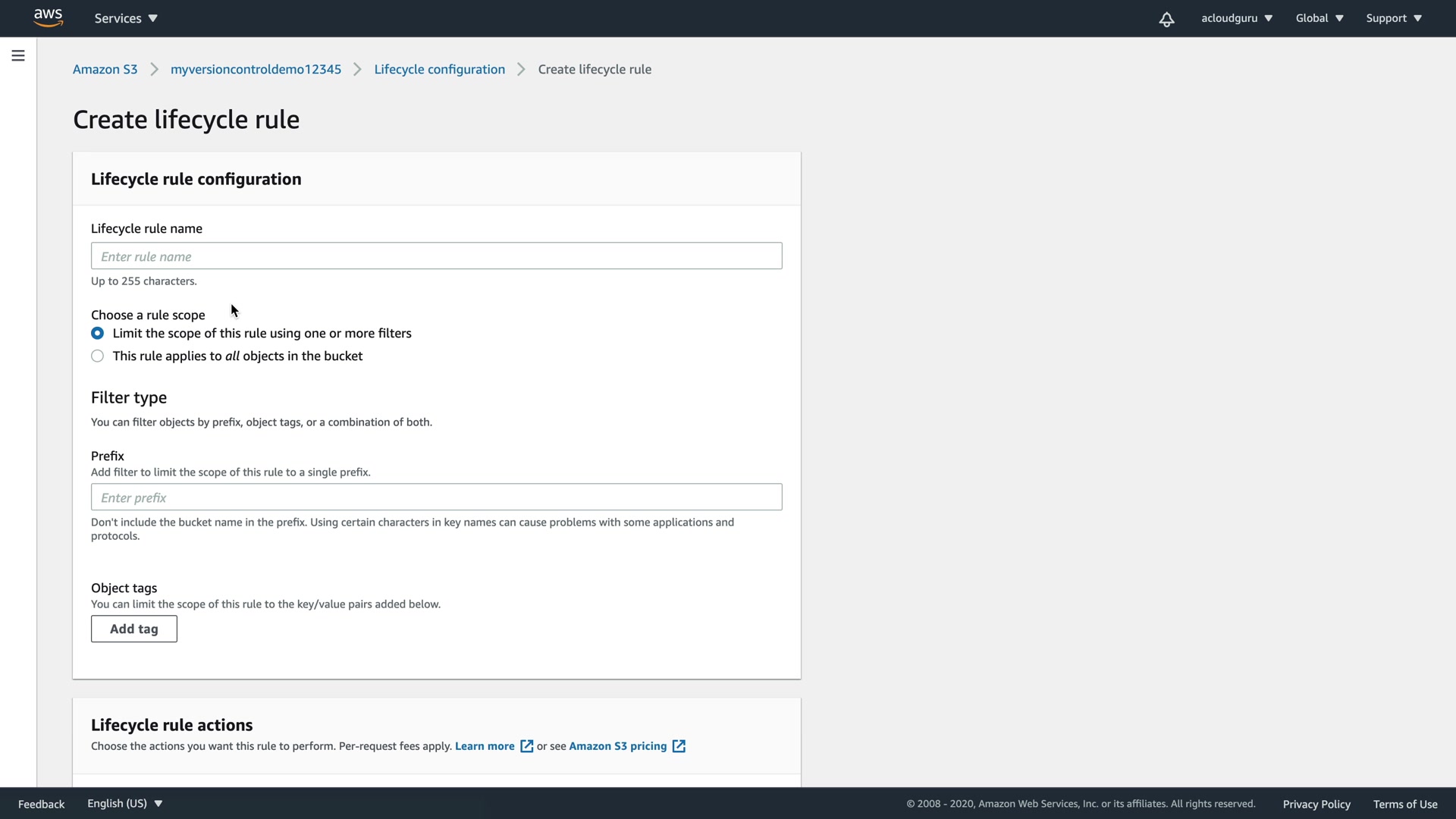Select 'Limit the scope' radio option
This screenshot has width=1456, height=819.
[x=98, y=334]
